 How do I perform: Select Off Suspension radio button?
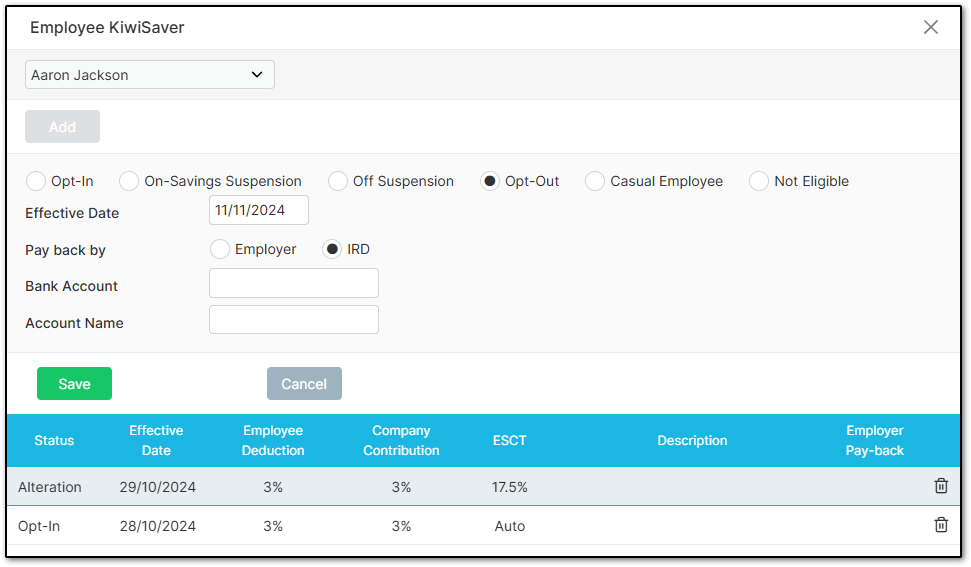337,181
